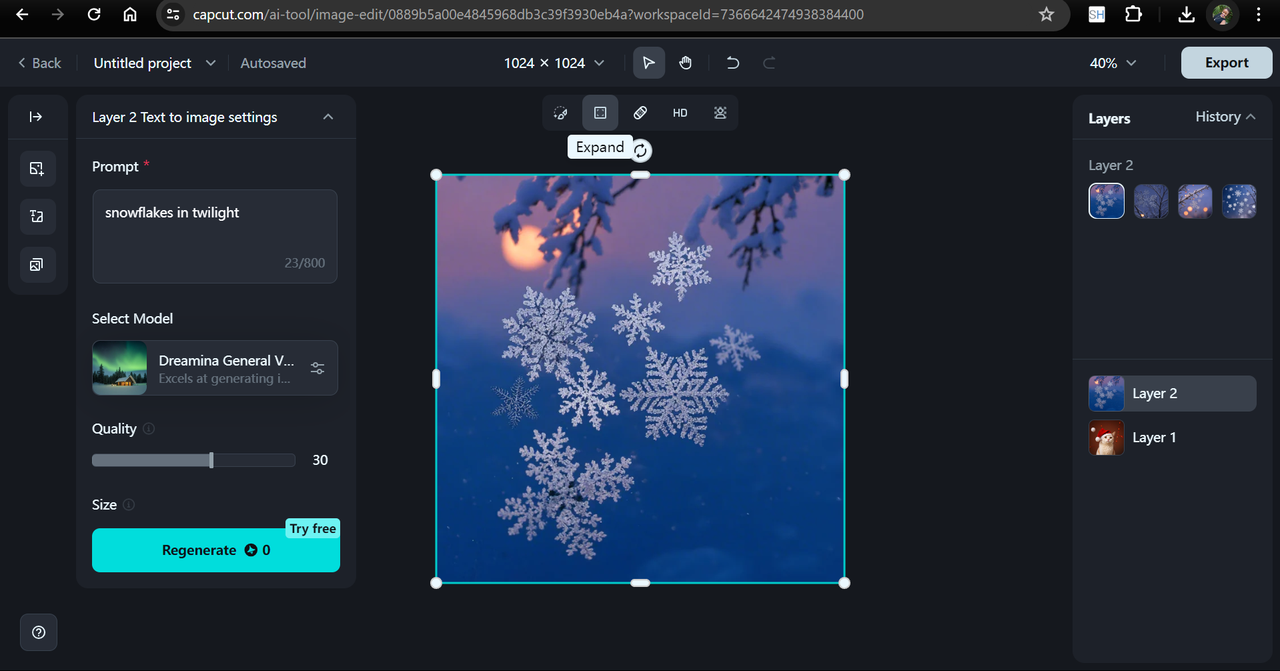
Task: Open the third left sidebar icon (stacked images)
Action: [x=37, y=264]
